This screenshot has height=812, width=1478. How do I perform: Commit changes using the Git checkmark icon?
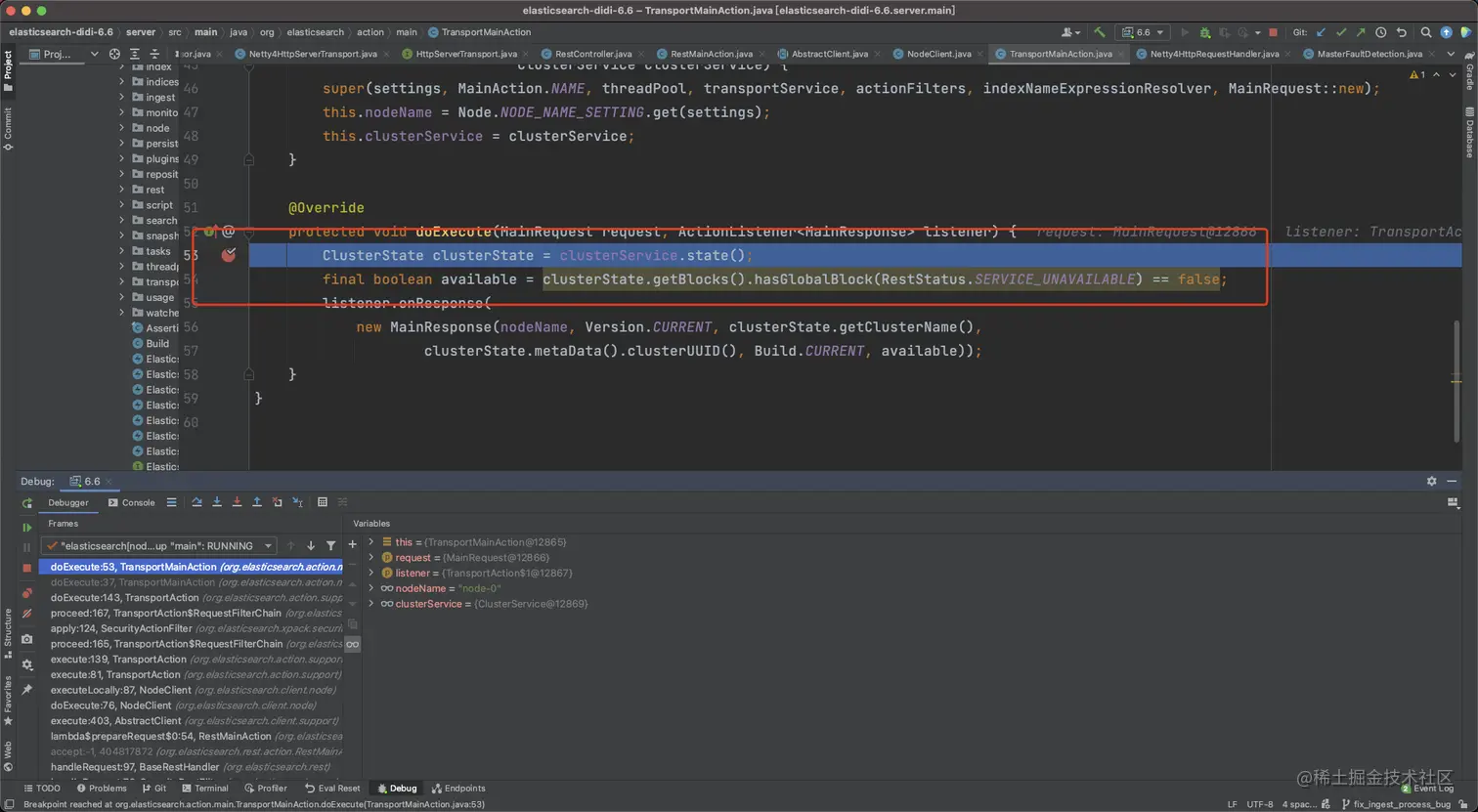[1341, 32]
